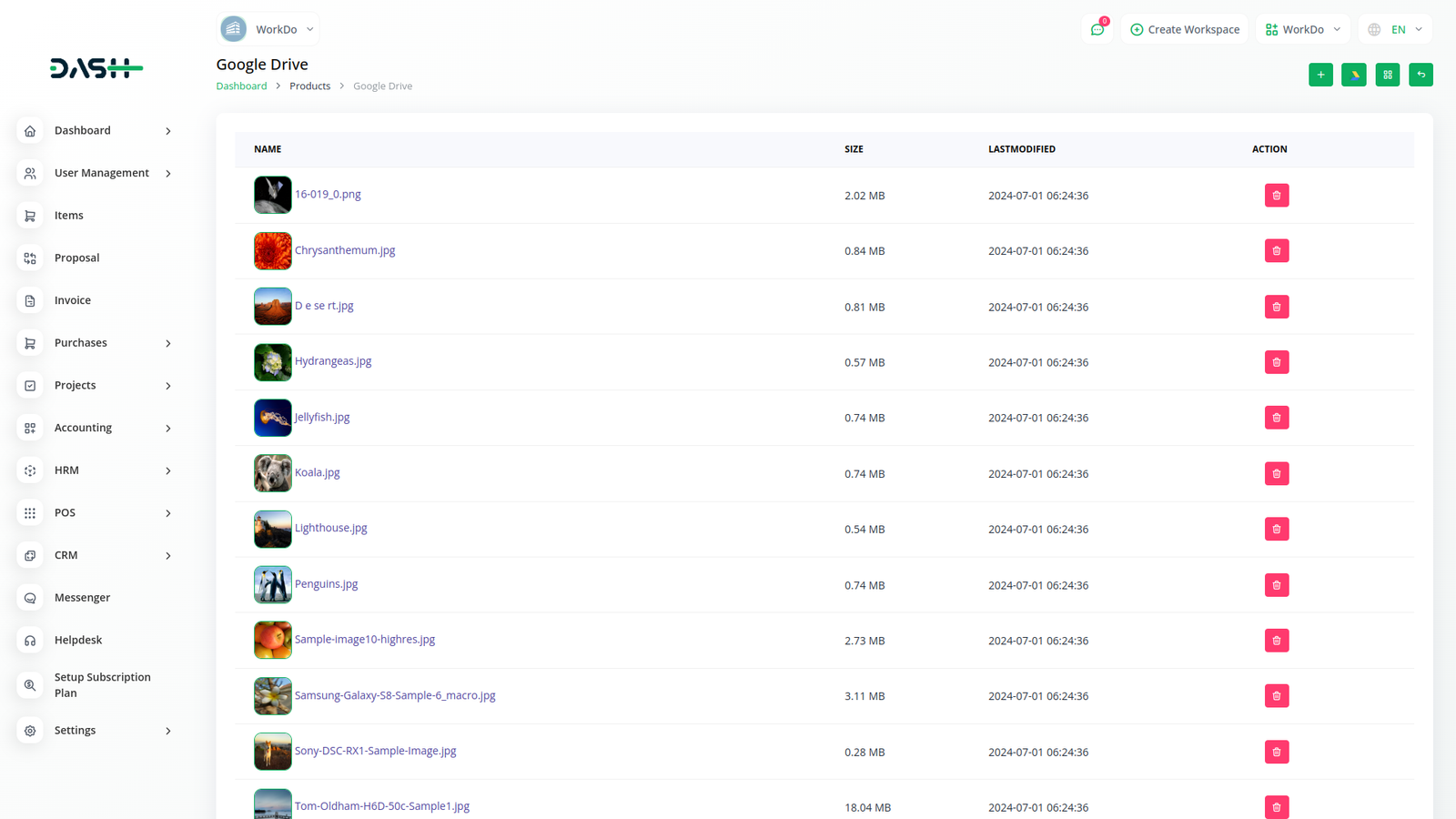Image resolution: width=1456 pixels, height=819 pixels.
Task: Open the Jellyfish.jpg file link
Action: pos(322,417)
